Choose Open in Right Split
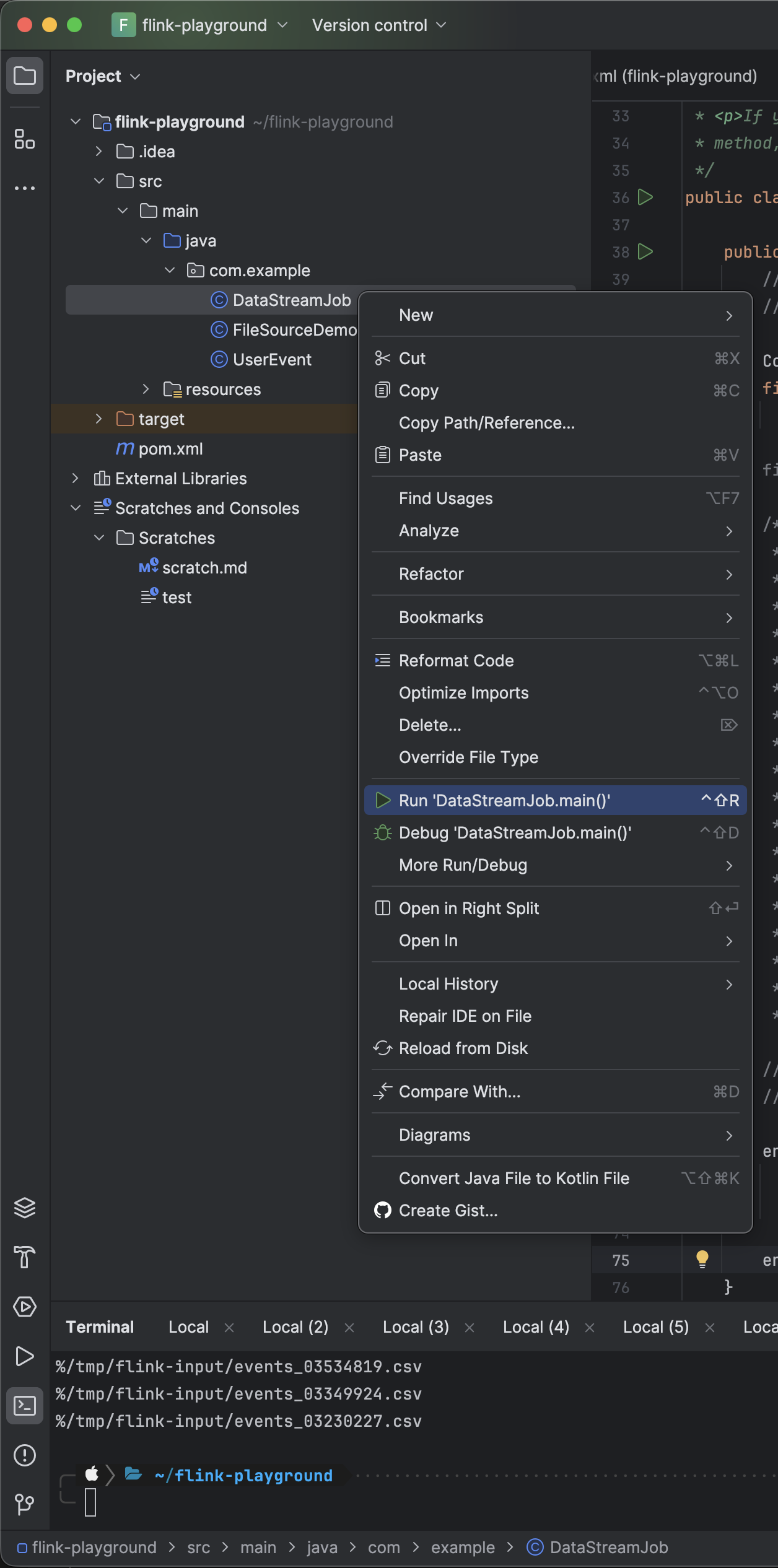The height and width of the screenshot is (1568, 778). (556, 908)
